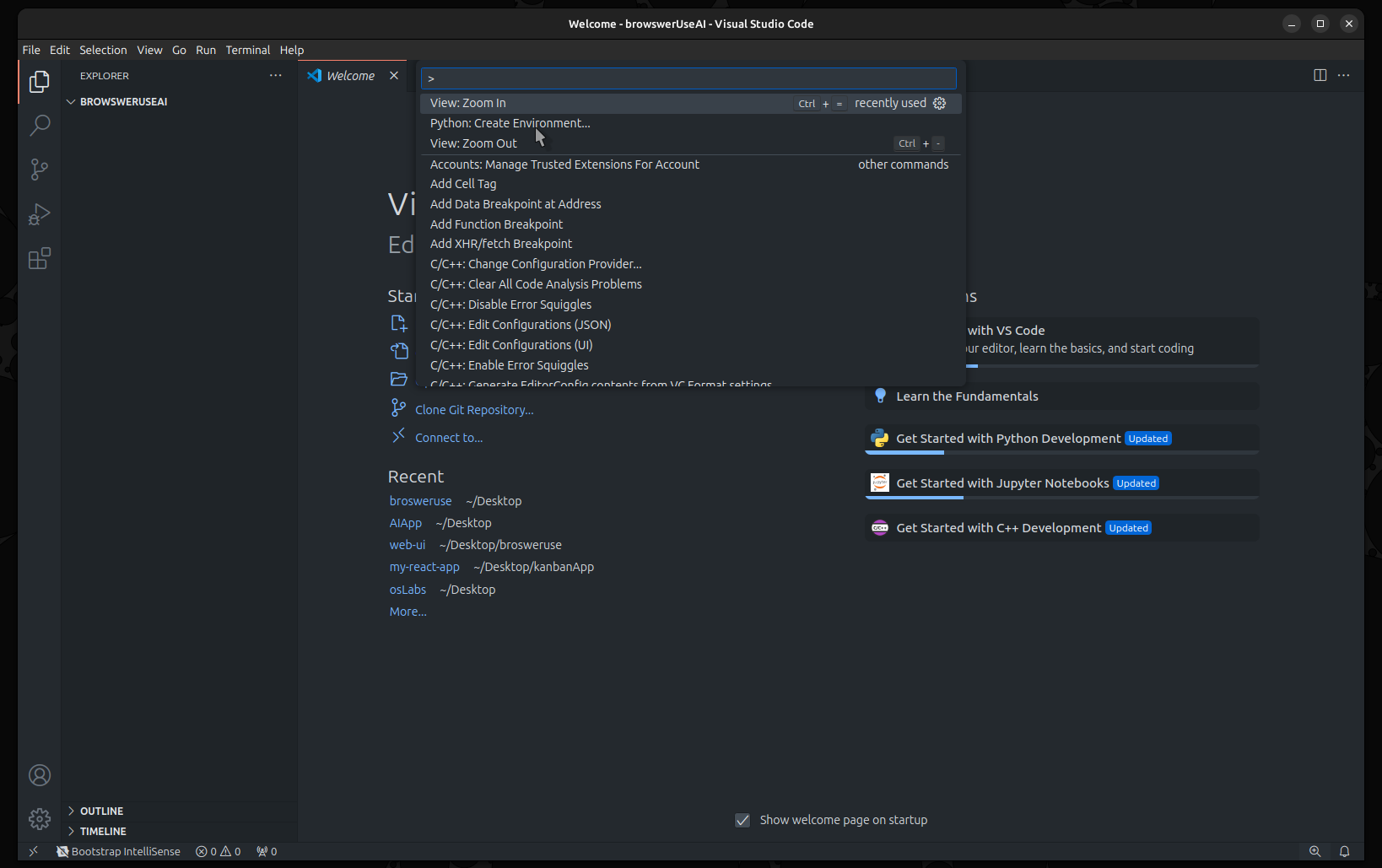Image resolution: width=1382 pixels, height=868 pixels.
Task: Open the Edit menu
Action: click(x=60, y=50)
